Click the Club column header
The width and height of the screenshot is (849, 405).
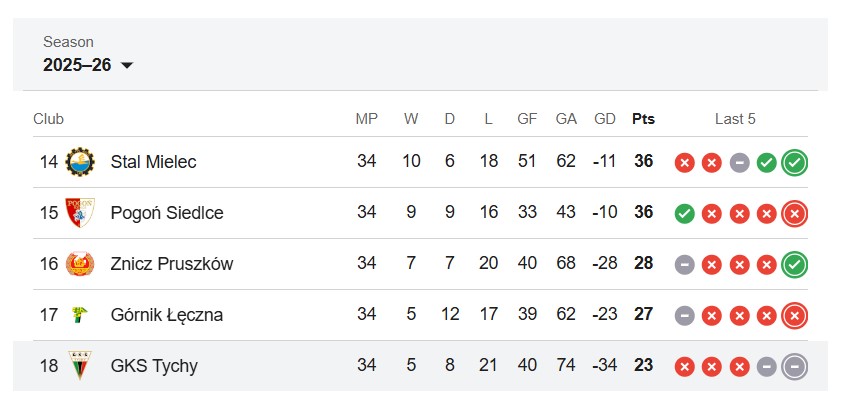click(x=48, y=119)
